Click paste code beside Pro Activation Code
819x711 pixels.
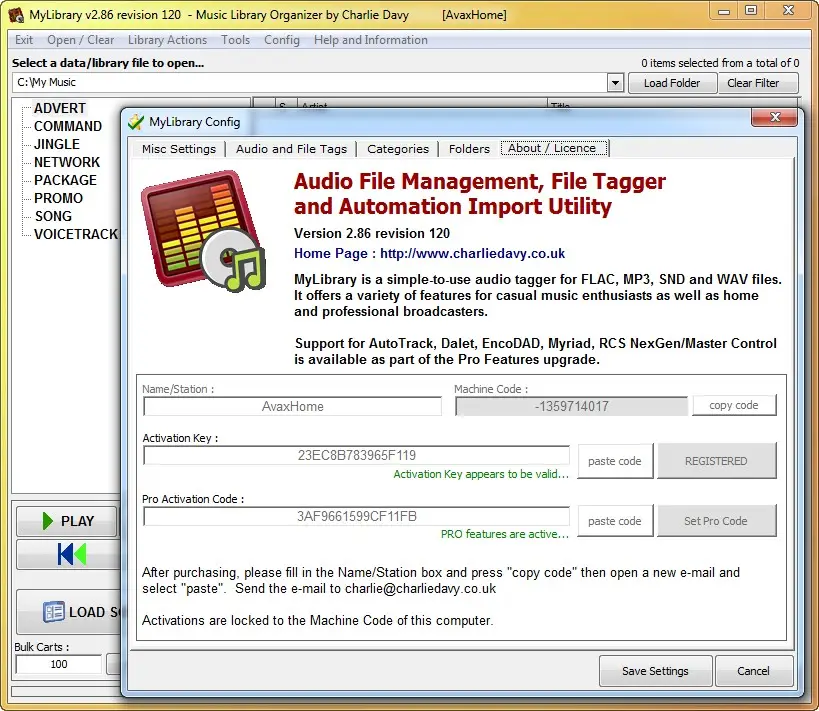(x=615, y=521)
